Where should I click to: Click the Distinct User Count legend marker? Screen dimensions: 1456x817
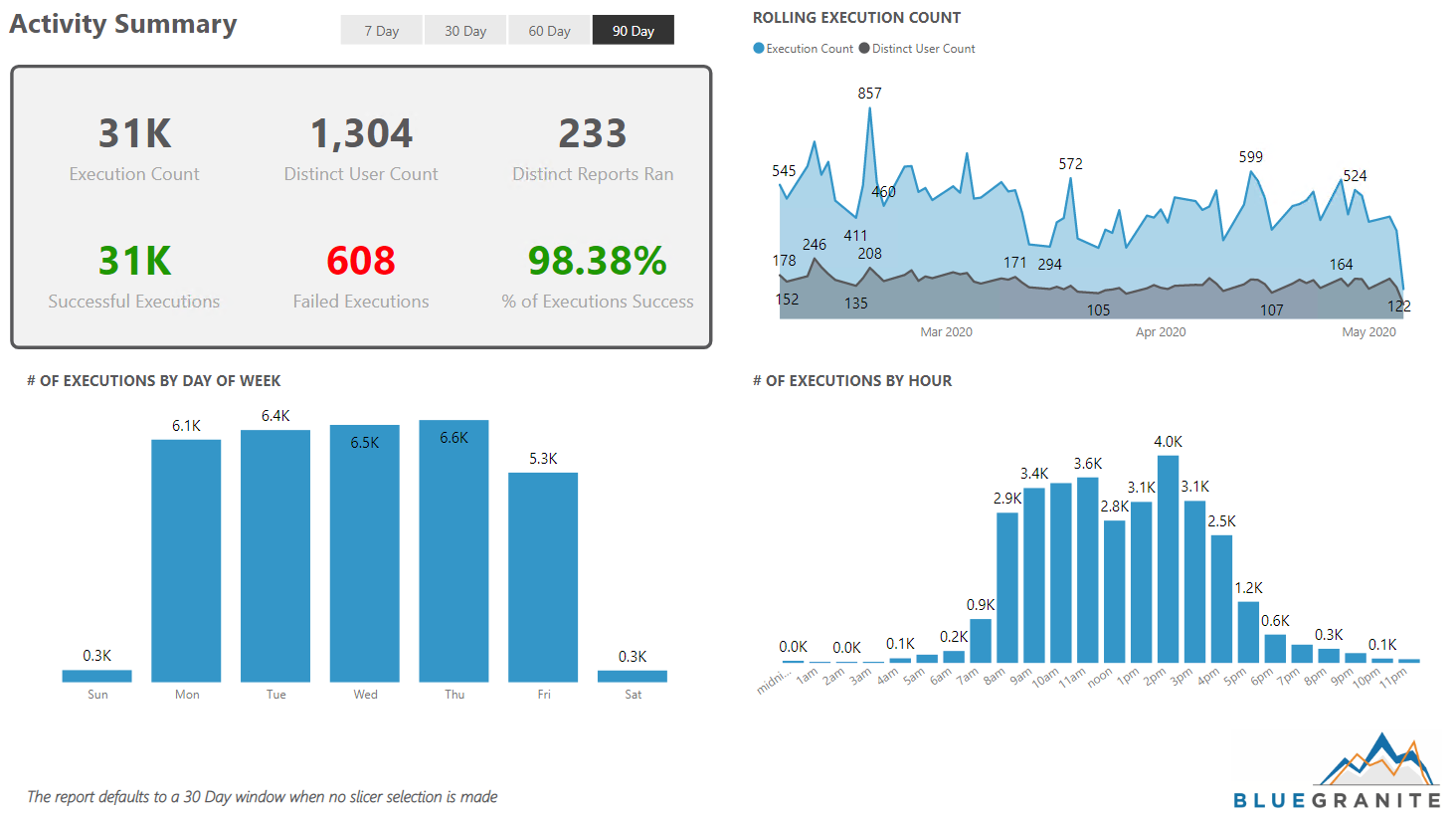pyautogui.click(x=864, y=48)
